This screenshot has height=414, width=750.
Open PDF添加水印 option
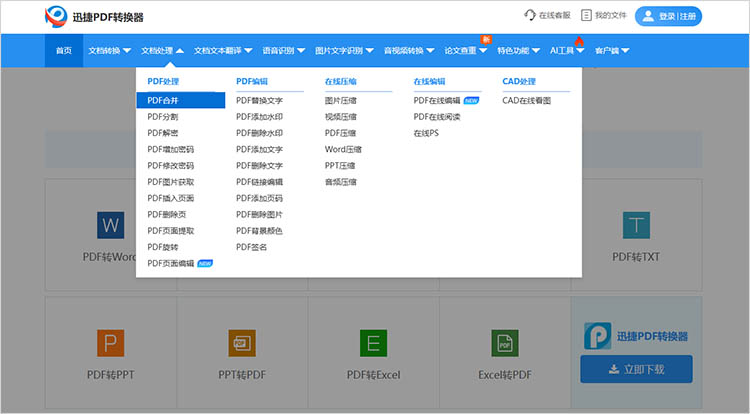(259, 117)
